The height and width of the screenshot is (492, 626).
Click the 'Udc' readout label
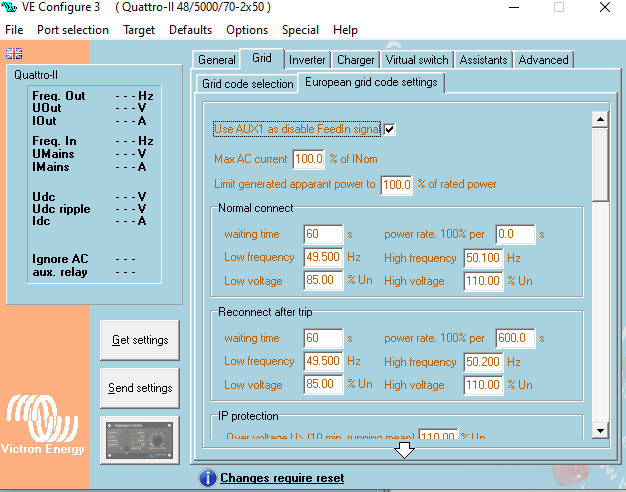(44, 197)
